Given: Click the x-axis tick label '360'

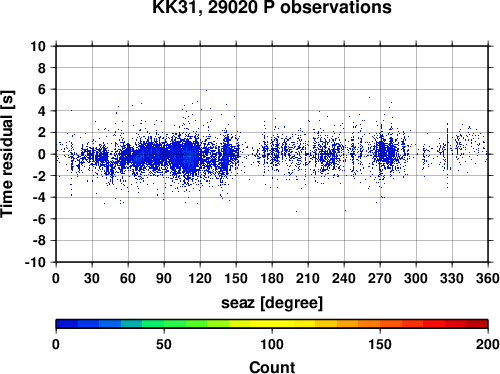Looking at the screenshot, I should pyautogui.click(x=488, y=278).
